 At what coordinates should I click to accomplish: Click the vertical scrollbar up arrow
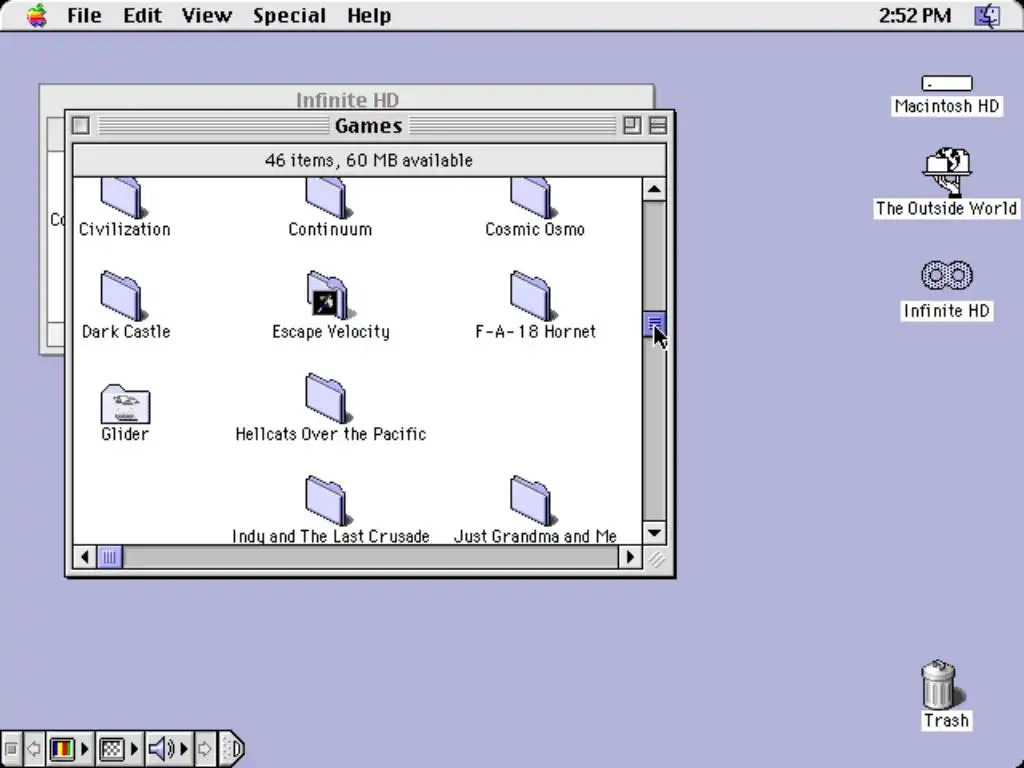[x=654, y=189]
